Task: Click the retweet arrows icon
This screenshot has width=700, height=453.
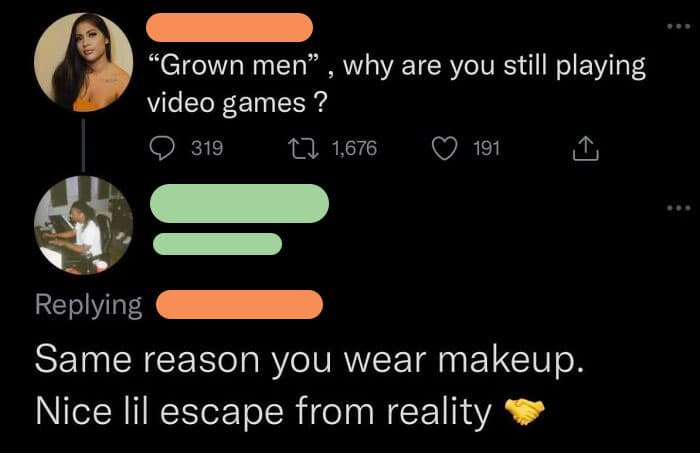Action: (303, 148)
